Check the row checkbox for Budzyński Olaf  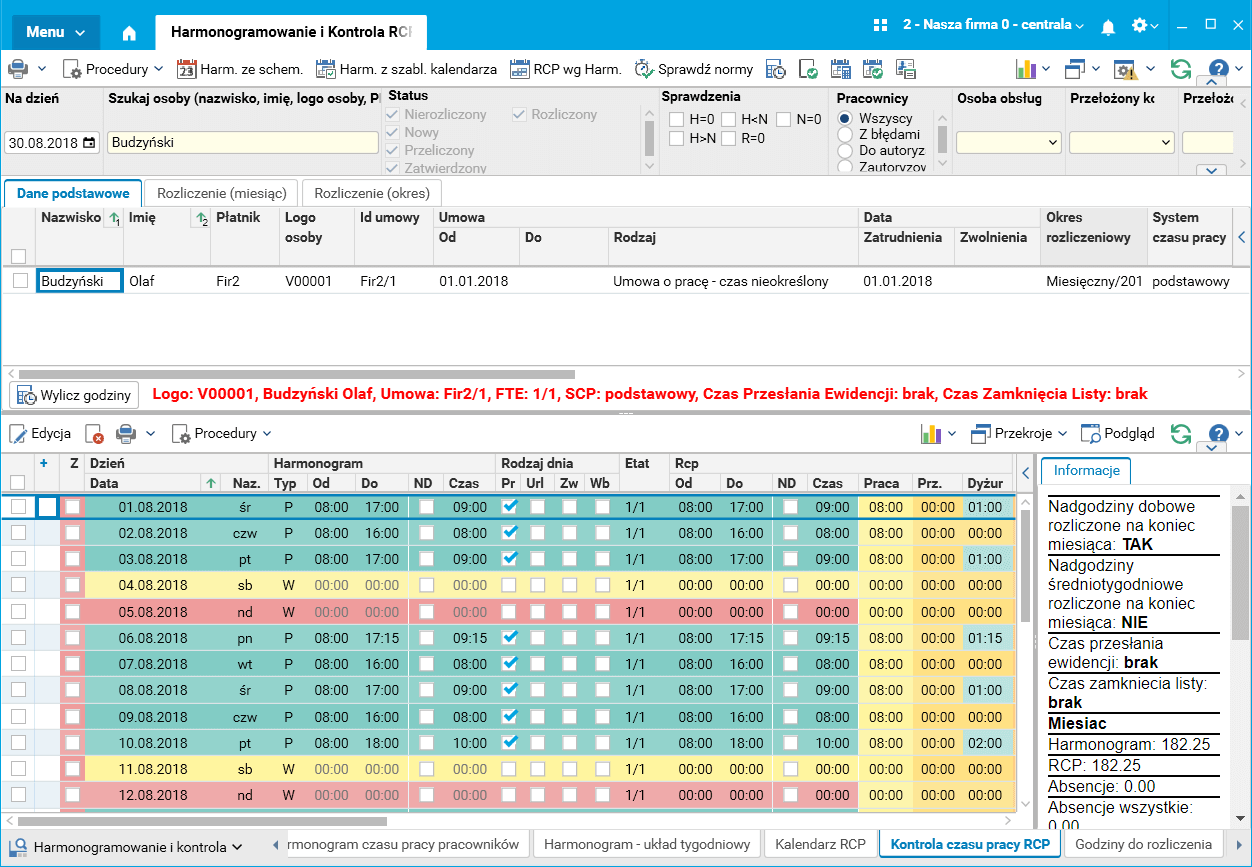[20, 281]
